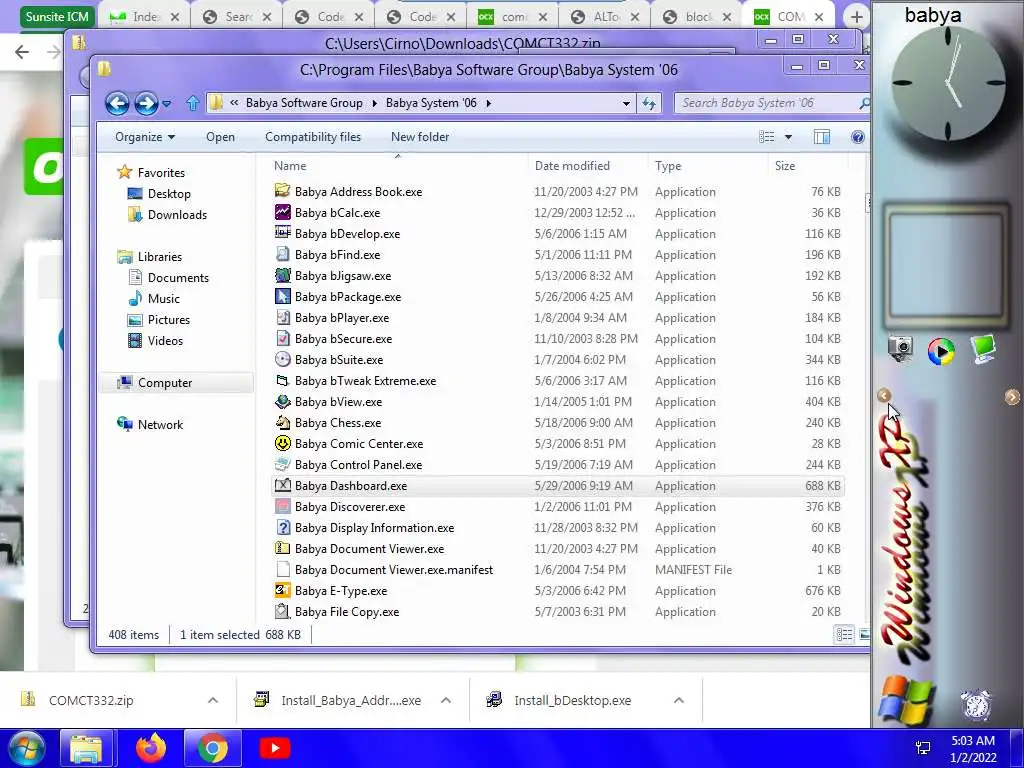
Task: Open a new browser tab
Action: point(857,17)
